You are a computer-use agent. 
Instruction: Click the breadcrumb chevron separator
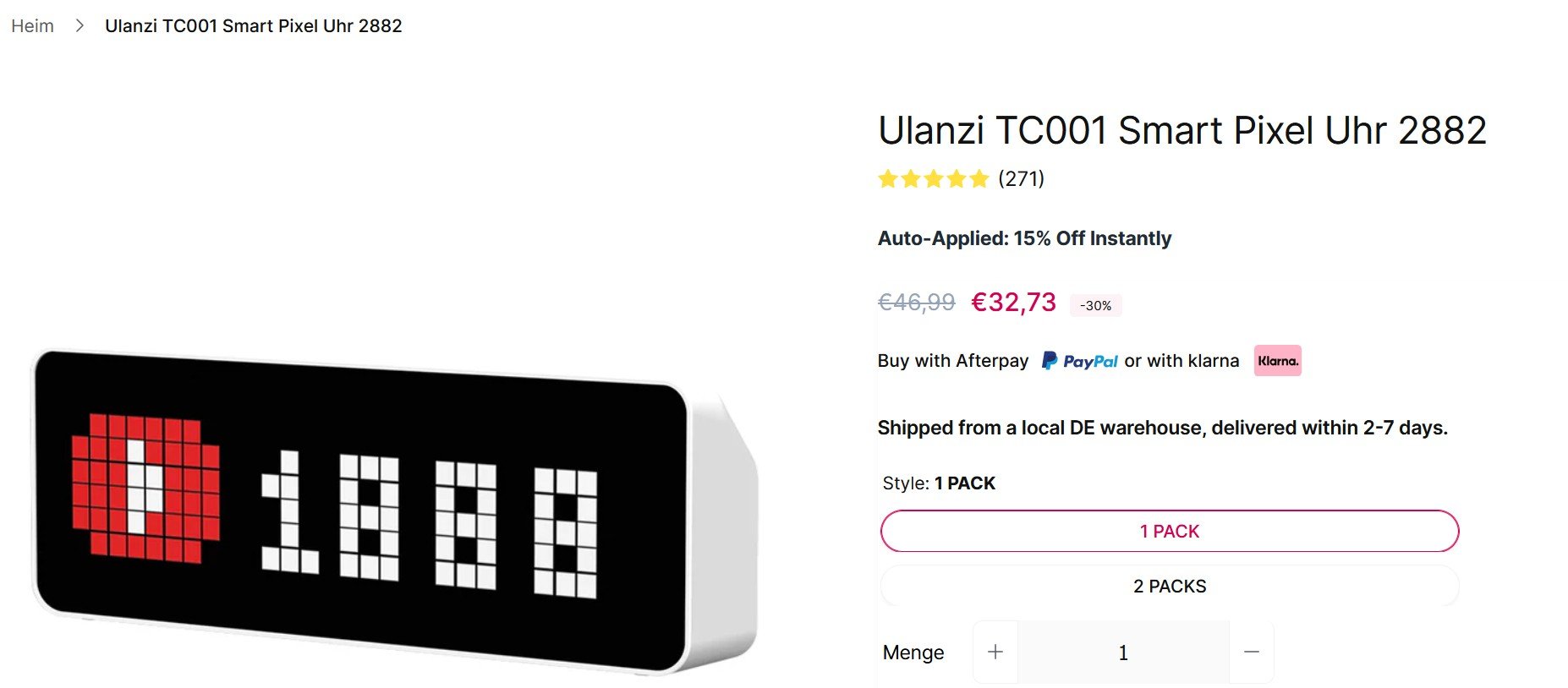[x=79, y=26]
